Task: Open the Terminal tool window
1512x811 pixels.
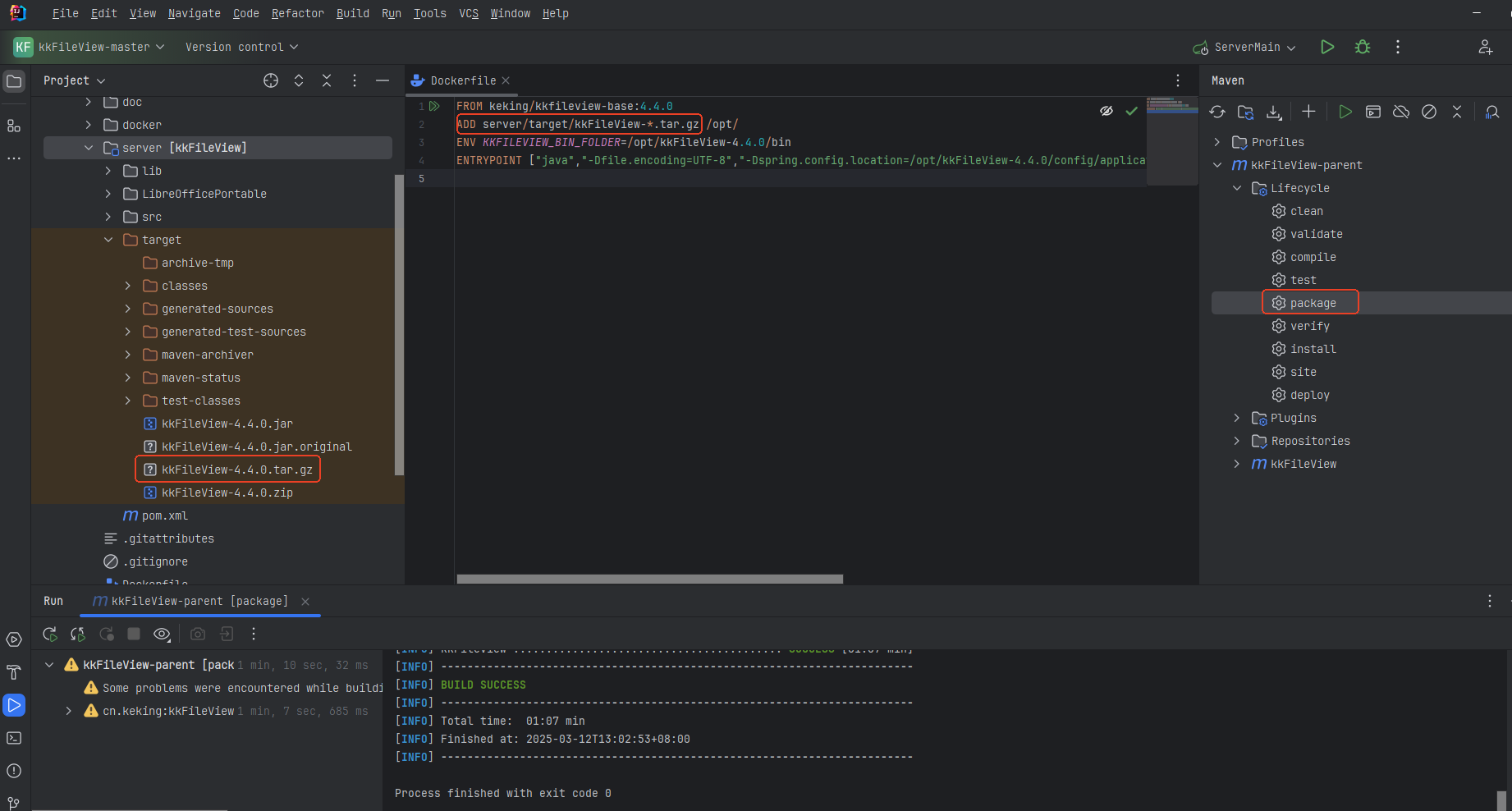Action: (x=14, y=738)
